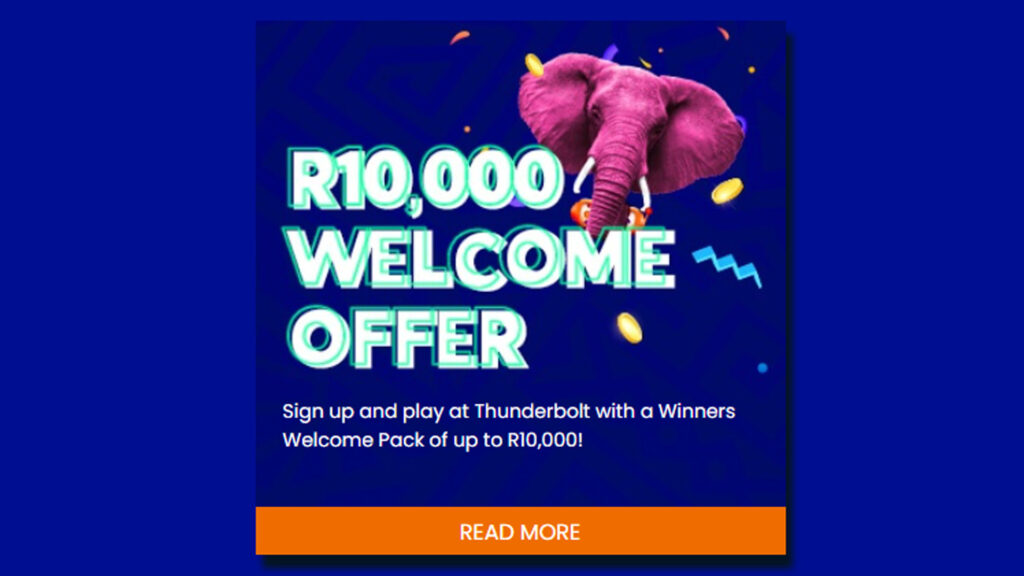Click the gold coin beside the elephant's trunk
Screen dimensions: 1024x576
727,191
